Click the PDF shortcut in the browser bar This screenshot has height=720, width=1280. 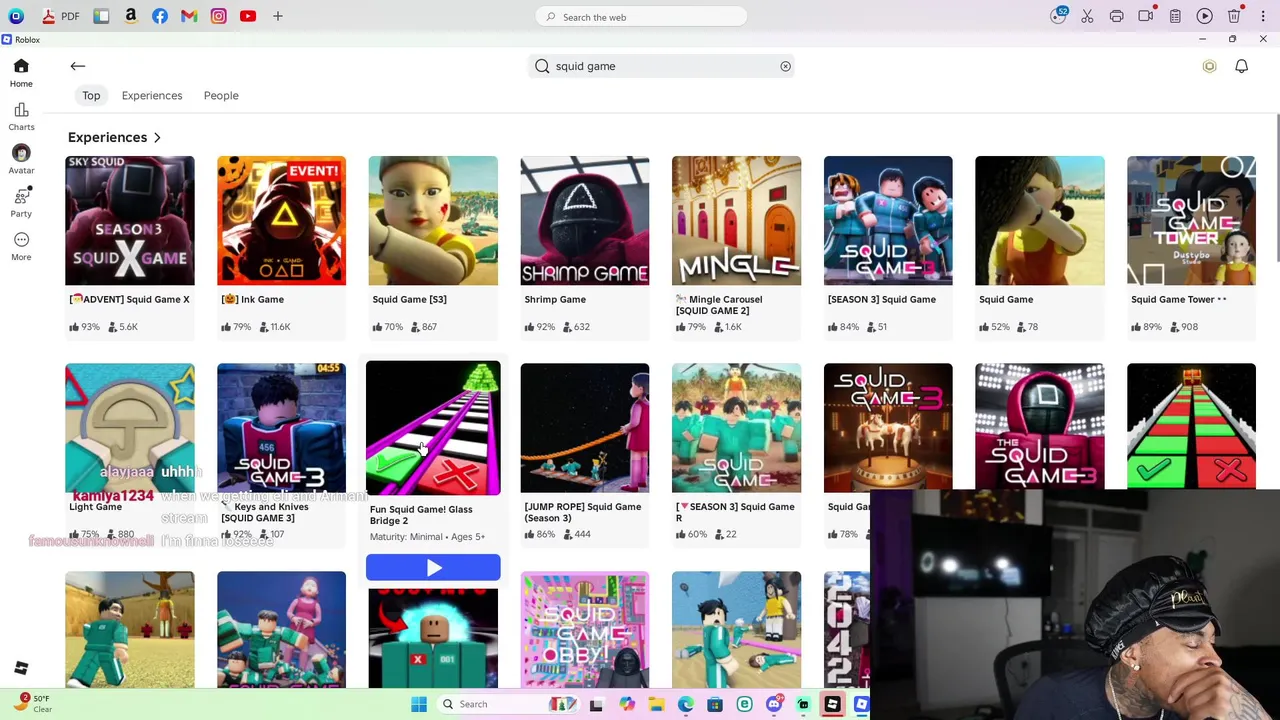(61, 16)
